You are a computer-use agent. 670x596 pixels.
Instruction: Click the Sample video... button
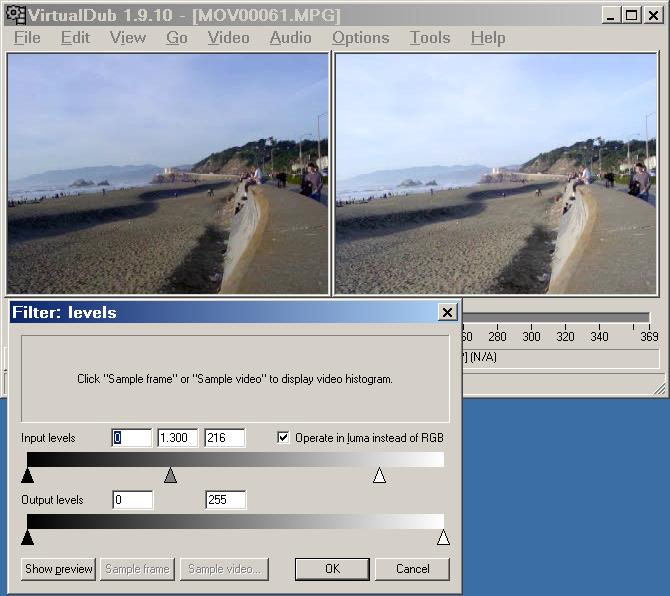(224, 569)
